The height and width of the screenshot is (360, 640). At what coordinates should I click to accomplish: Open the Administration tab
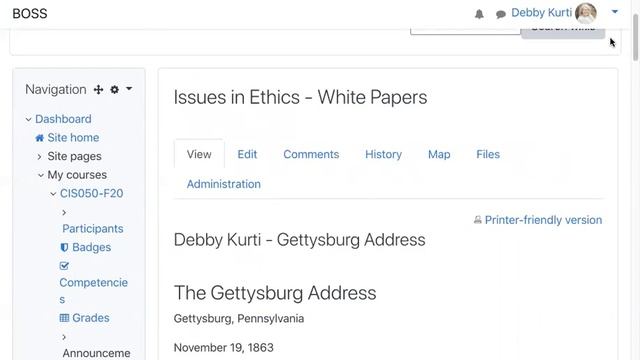pos(224,184)
